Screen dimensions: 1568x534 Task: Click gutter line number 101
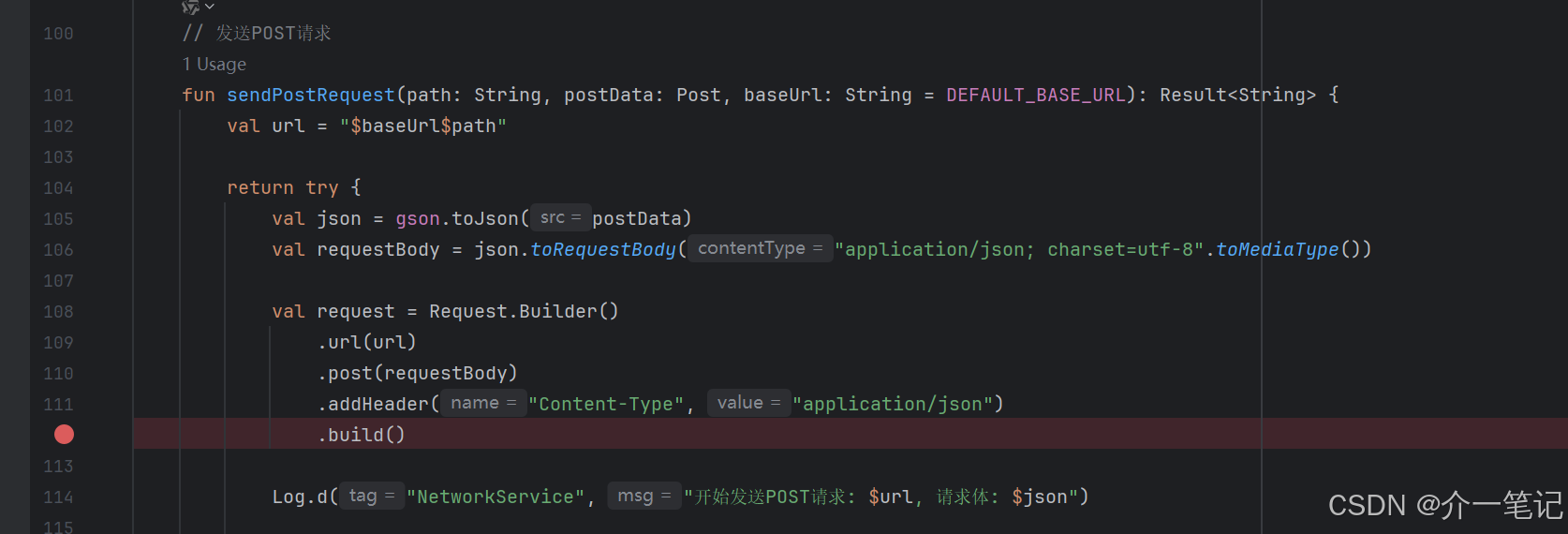click(58, 96)
